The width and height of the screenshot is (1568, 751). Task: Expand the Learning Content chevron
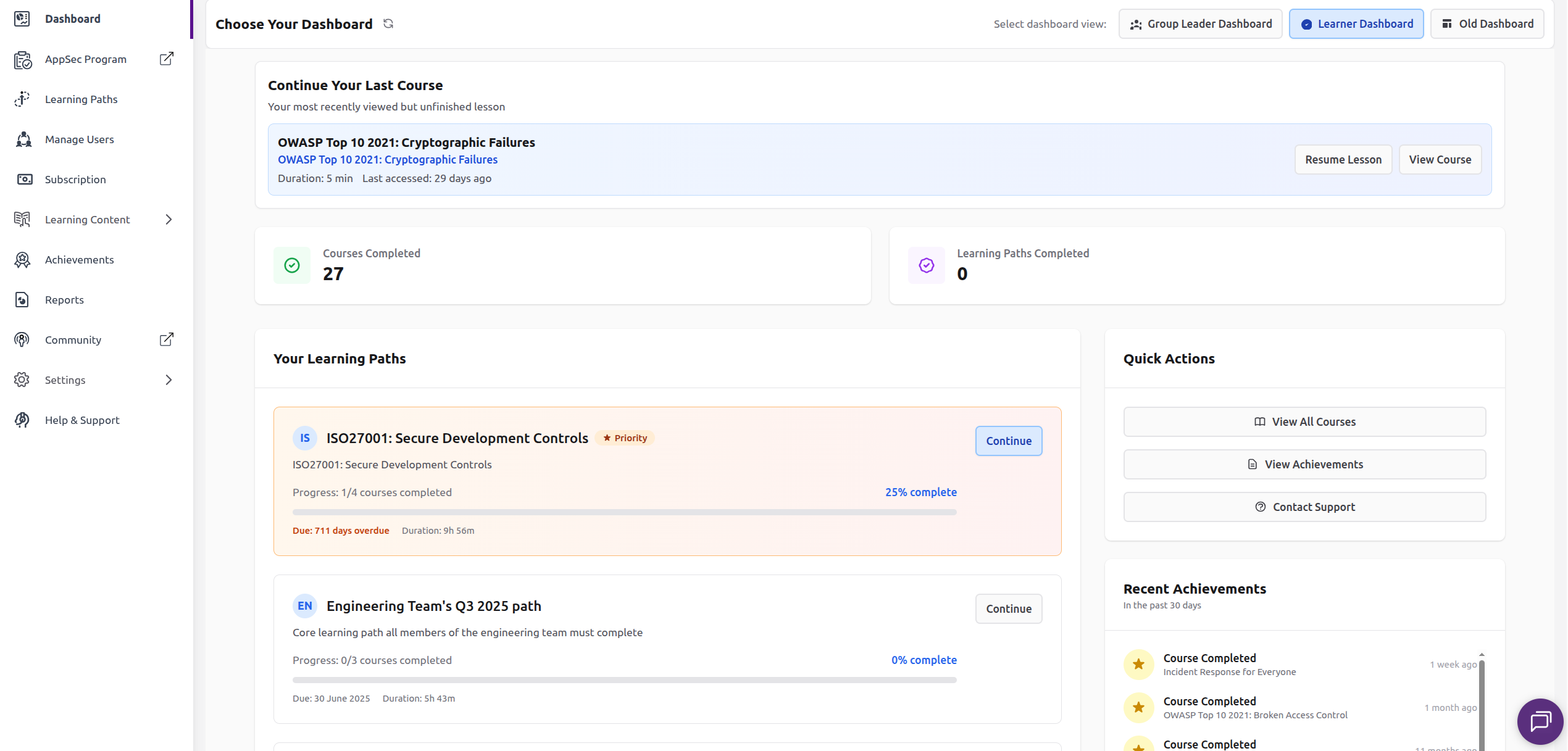169,219
